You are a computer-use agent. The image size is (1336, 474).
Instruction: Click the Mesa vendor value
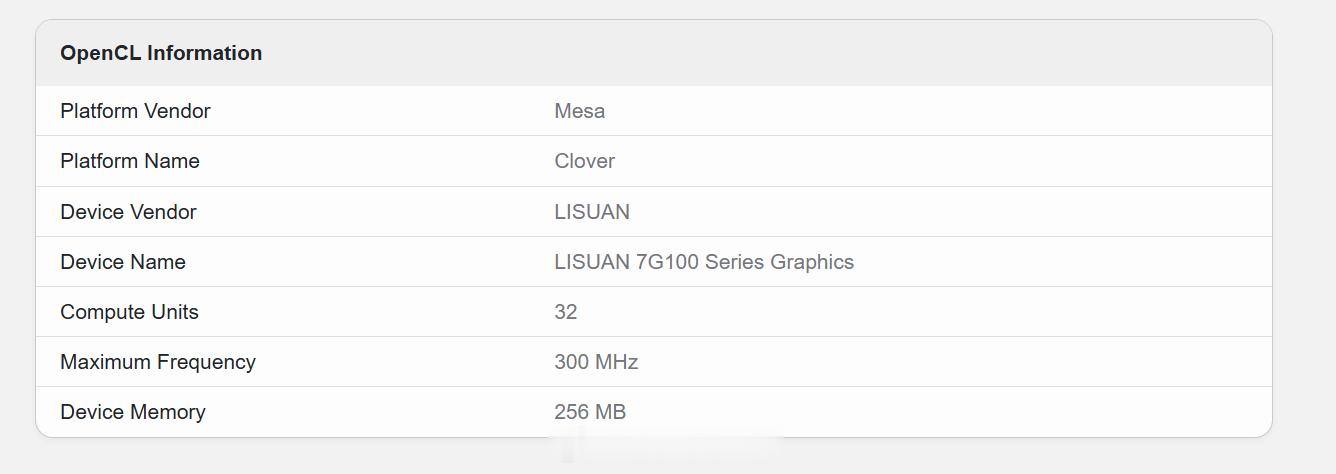point(580,111)
